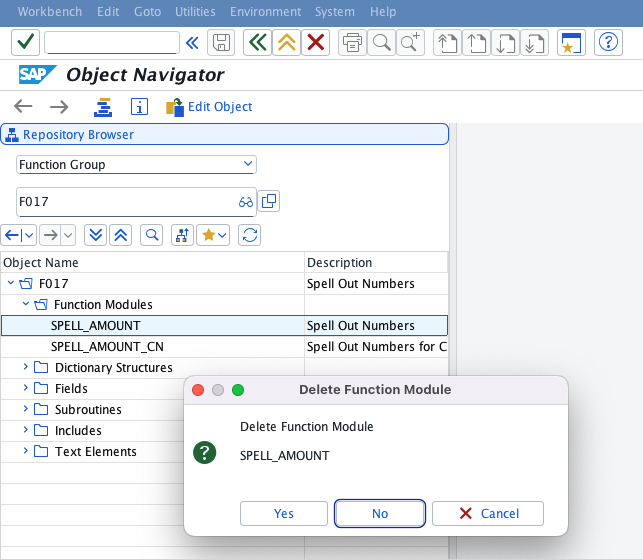The height and width of the screenshot is (559, 643).
Task: Click the tree Find magnifier icon
Action: pos(152,235)
